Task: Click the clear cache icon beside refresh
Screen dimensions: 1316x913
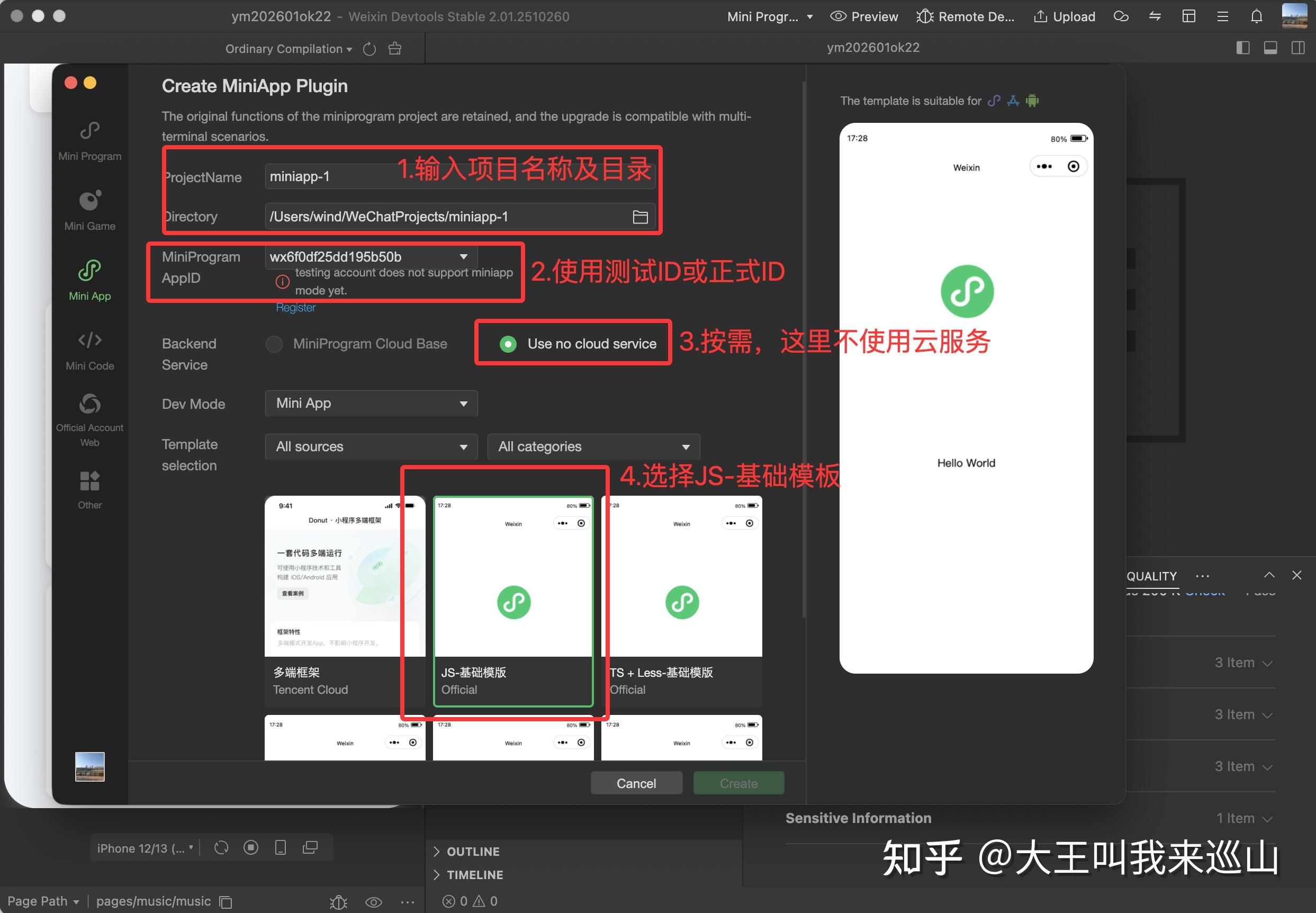Action: click(x=394, y=49)
